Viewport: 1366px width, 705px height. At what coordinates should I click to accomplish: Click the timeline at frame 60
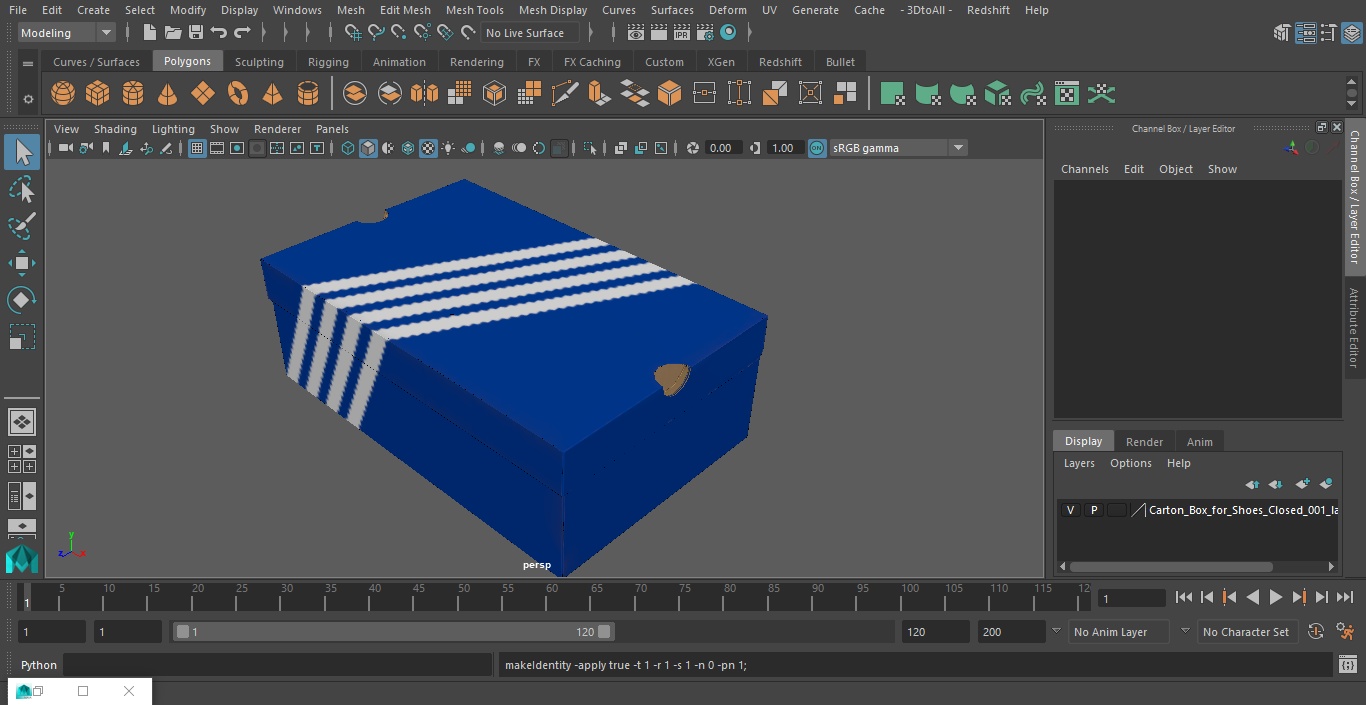[552, 597]
